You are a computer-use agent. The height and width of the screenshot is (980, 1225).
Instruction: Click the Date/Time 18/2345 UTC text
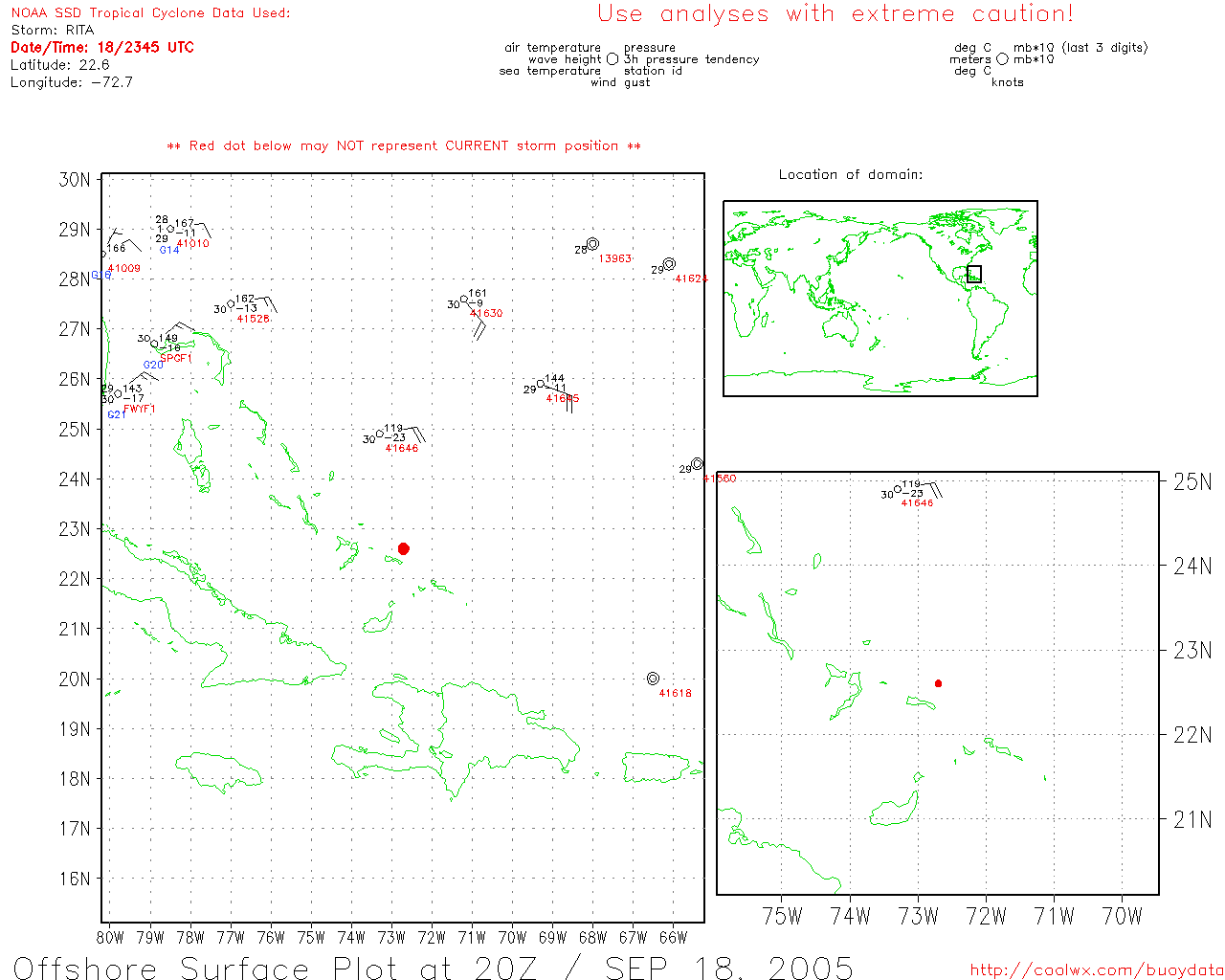coord(102,47)
